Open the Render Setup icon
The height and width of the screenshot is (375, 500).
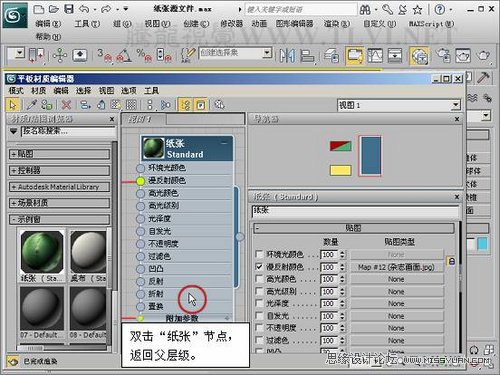444,55
